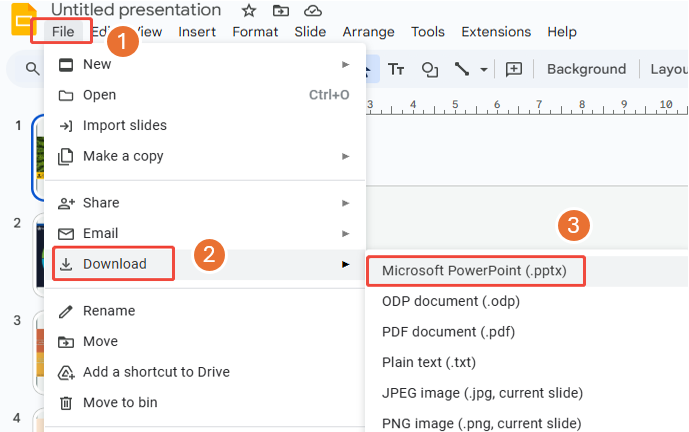Click the Email envelope icon
The width and height of the screenshot is (689, 432).
(66, 234)
